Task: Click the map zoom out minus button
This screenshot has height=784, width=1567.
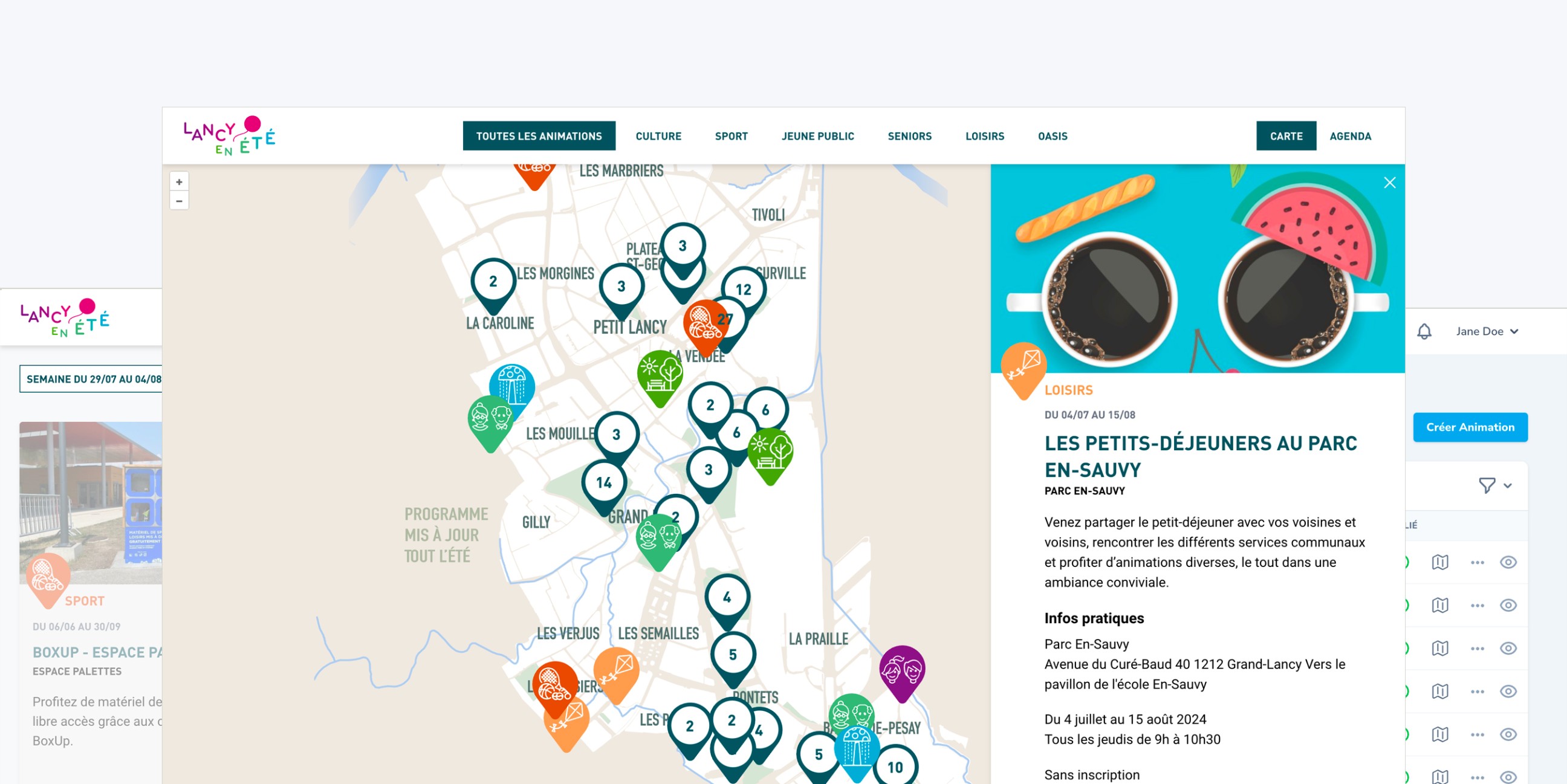Action: [x=179, y=201]
